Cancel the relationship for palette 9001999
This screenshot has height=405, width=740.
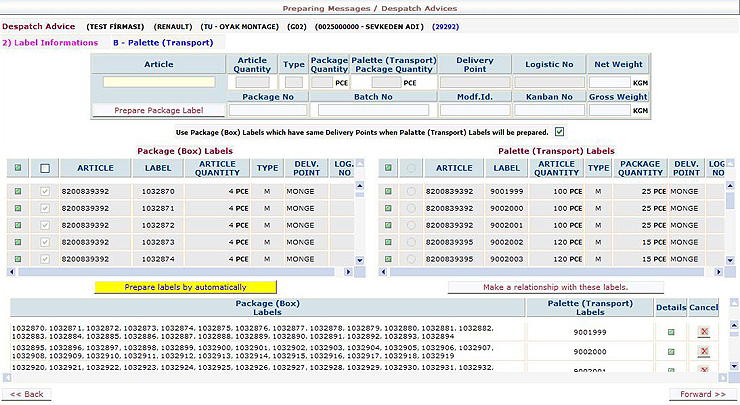[x=704, y=332]
